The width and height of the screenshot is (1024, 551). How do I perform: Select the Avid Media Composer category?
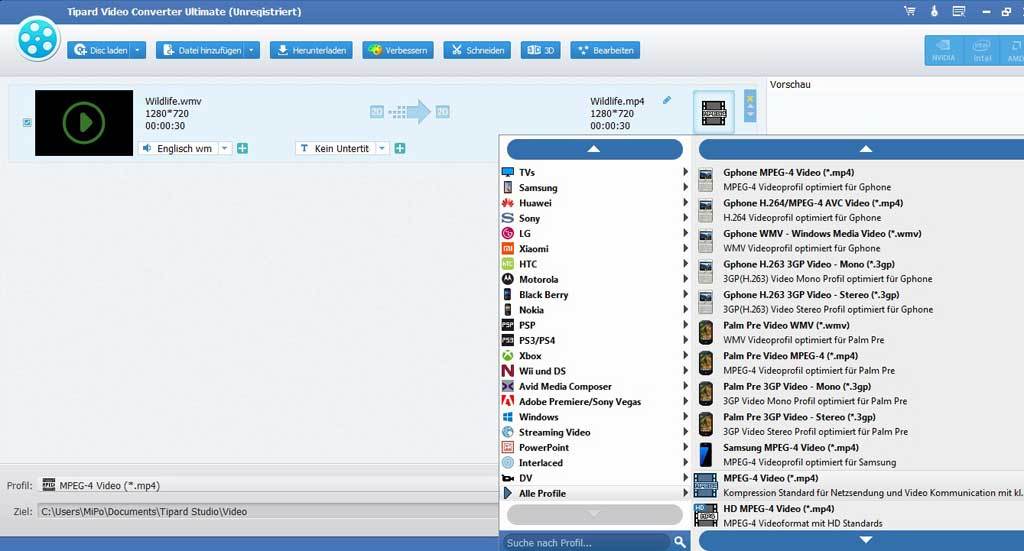(x=594, y=386)
